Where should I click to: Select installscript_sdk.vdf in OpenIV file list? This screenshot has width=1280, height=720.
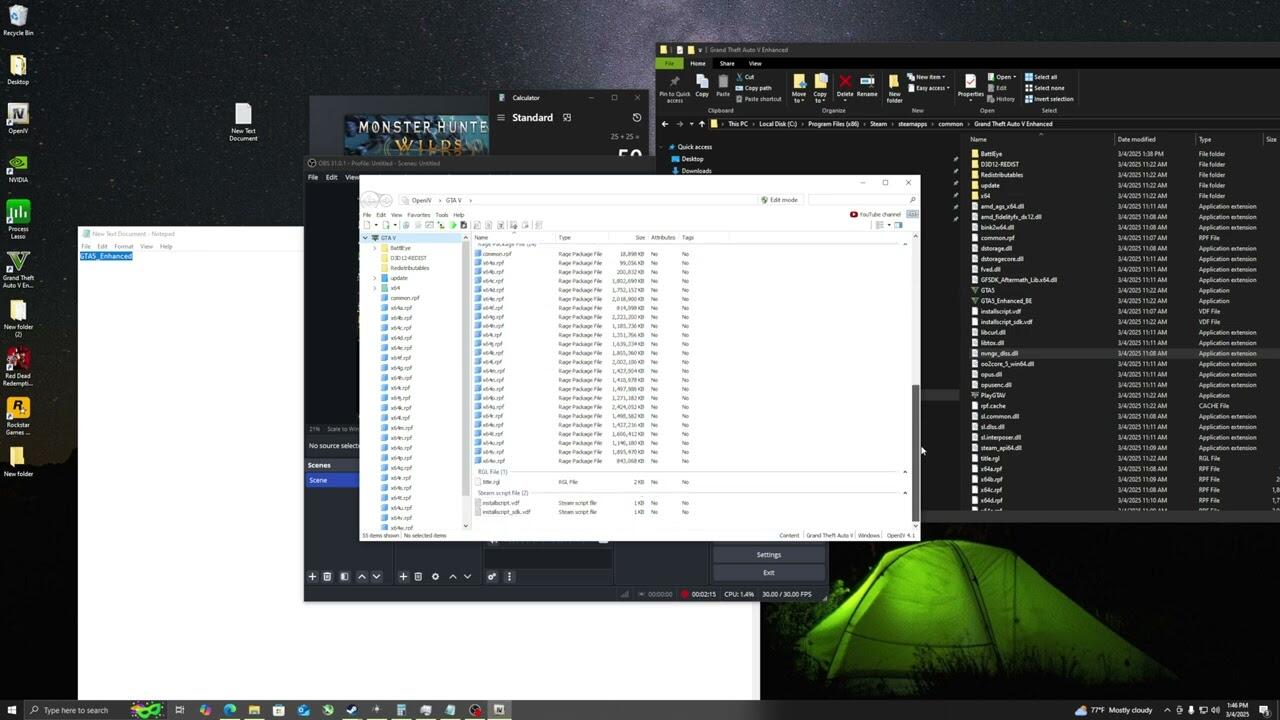pos(505,512)
